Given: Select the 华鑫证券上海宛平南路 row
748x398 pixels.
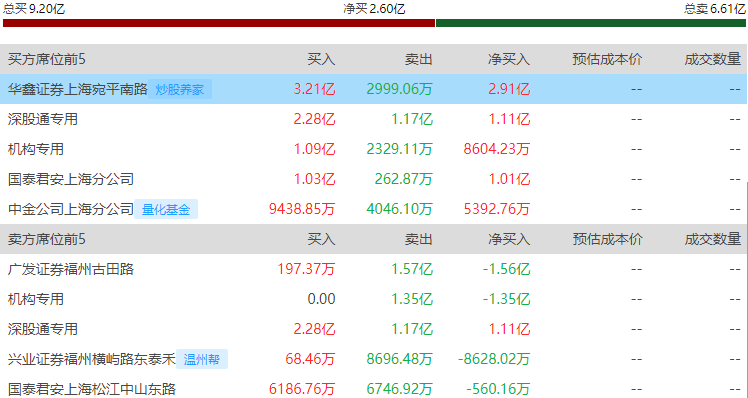Looking at the screenshot, I should point(373,89).
